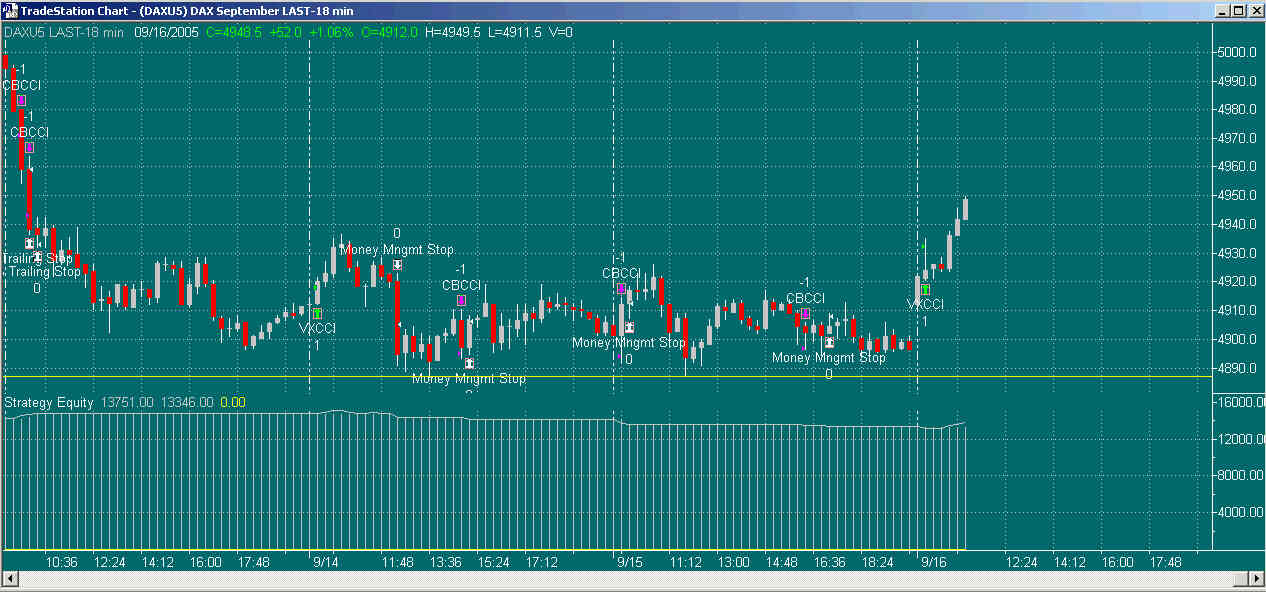
Task: Click the '5000.0' price axis label
Action: pos(1235,52)
